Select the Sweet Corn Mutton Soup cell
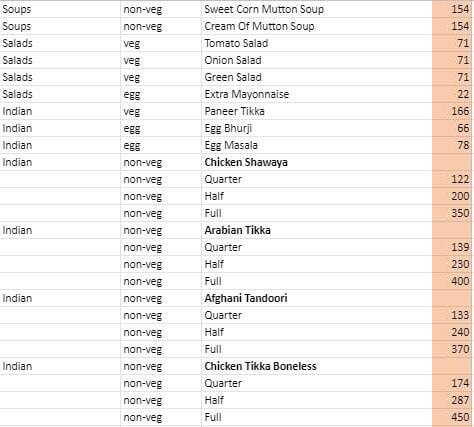Image resolution: width=474 pixels, height=427 pixels. click(x=317, y=9)
